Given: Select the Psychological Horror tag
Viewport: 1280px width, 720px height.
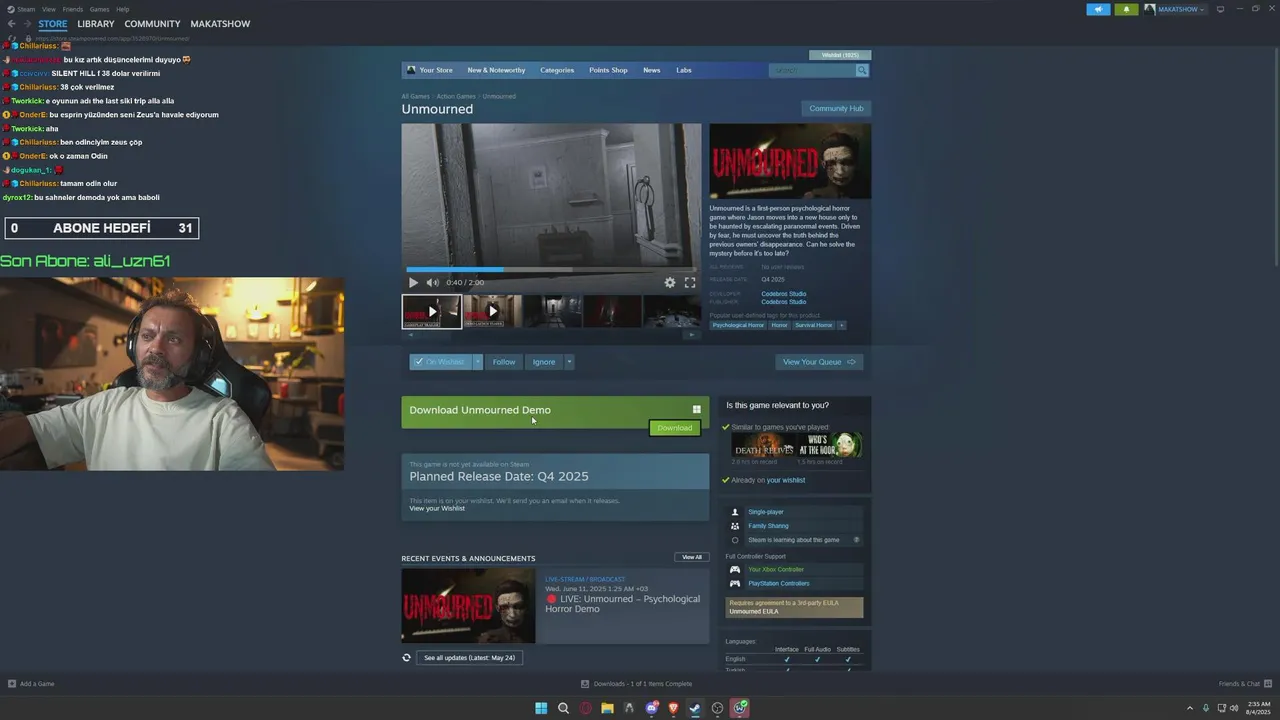Looking at the screenshot, I should tap(738, 325).
